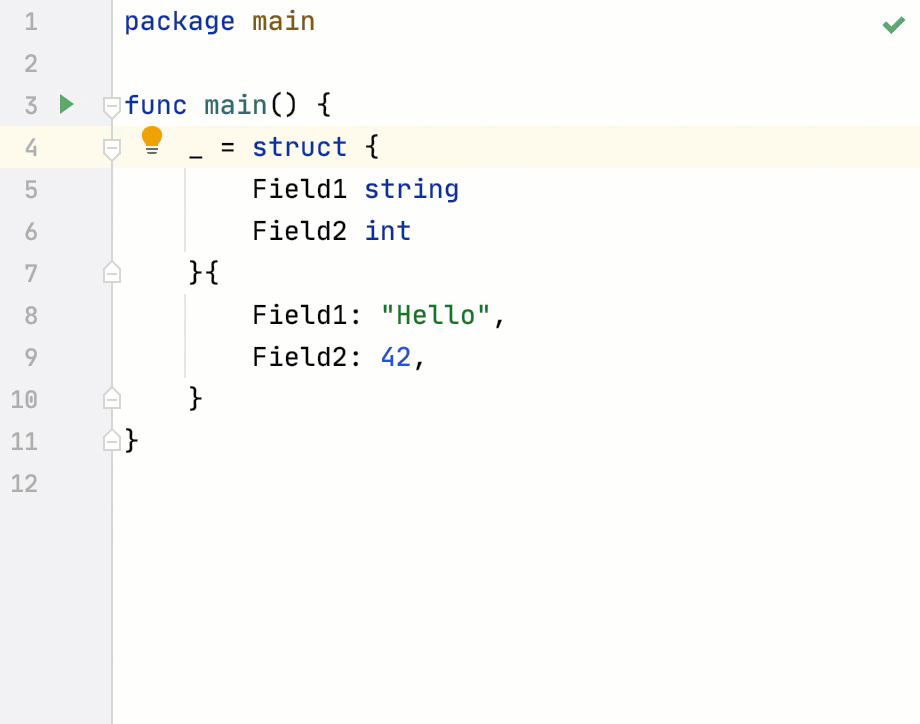Open the intention actions light bulb

151,139
